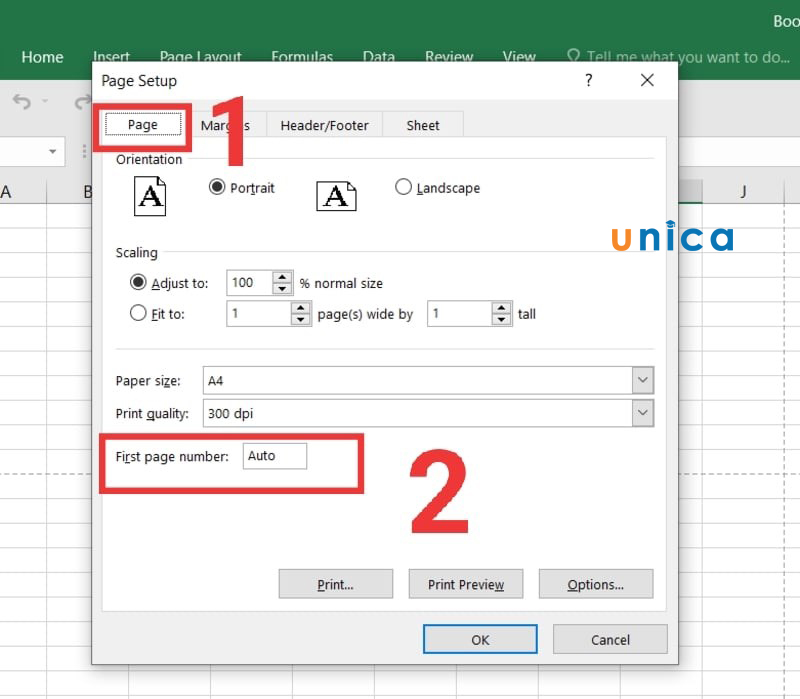
Task: Decrease pages wide value
Action: pyautogui.click(x=301, y=319)
